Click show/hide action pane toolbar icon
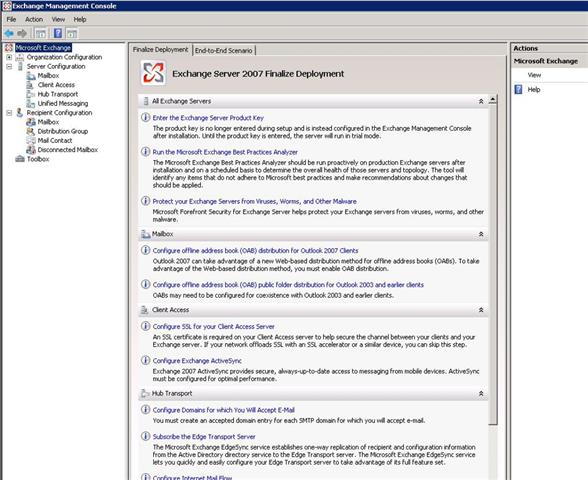Screen dimensions: 588x480 (72, 33)
